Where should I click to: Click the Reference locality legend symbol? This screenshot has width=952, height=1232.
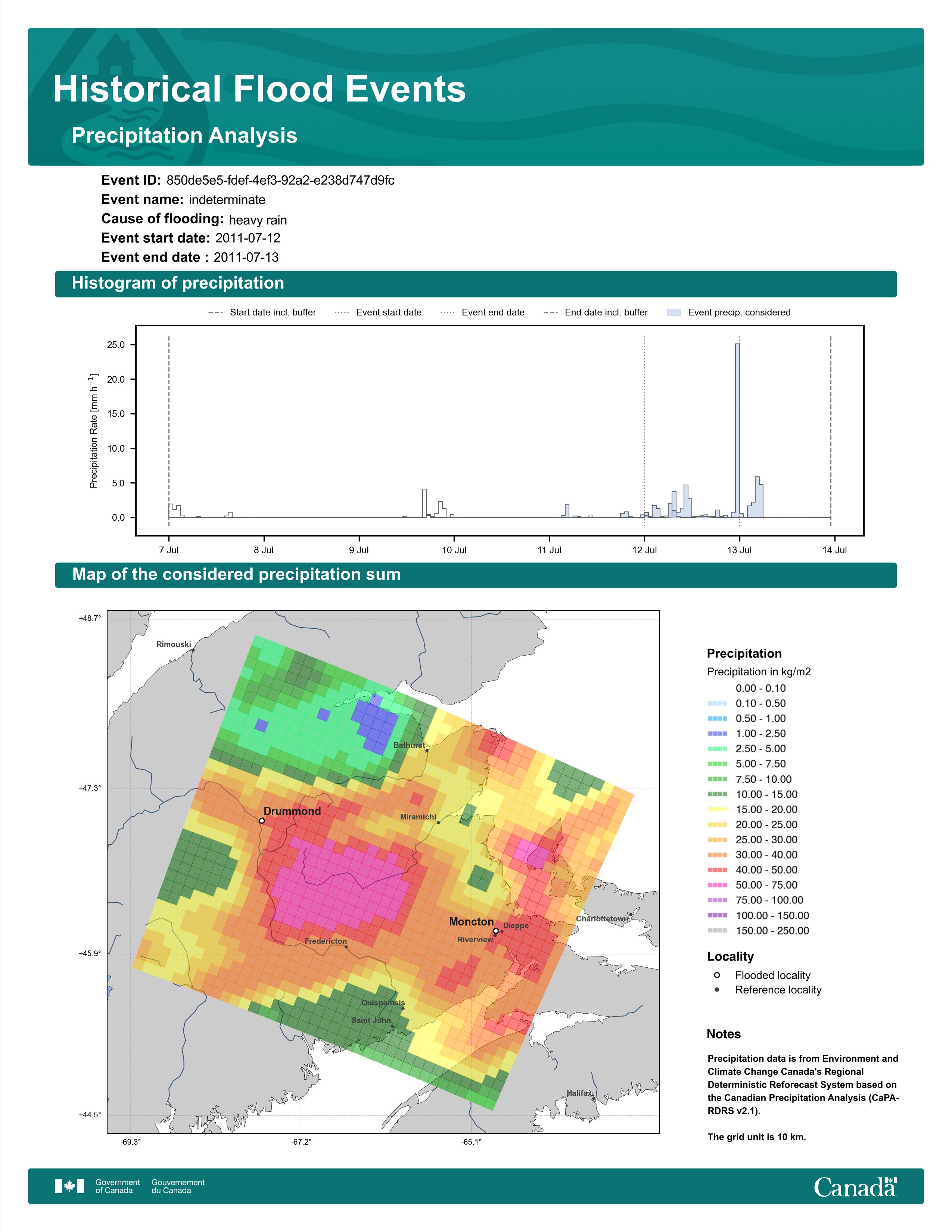[717, 989]
